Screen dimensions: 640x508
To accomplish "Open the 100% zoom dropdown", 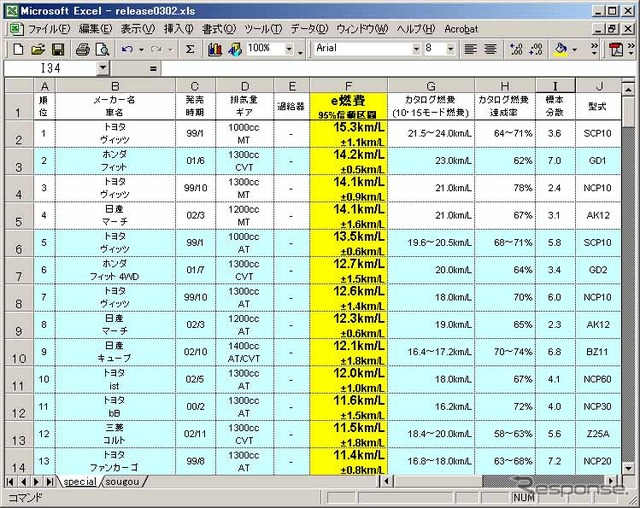I will pyautogui.click(x=289, y=49).
